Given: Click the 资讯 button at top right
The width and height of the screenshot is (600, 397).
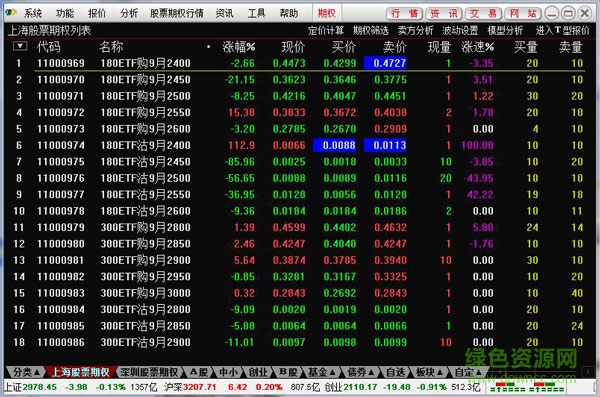Looking at the screenshot, I should point(444,14).
